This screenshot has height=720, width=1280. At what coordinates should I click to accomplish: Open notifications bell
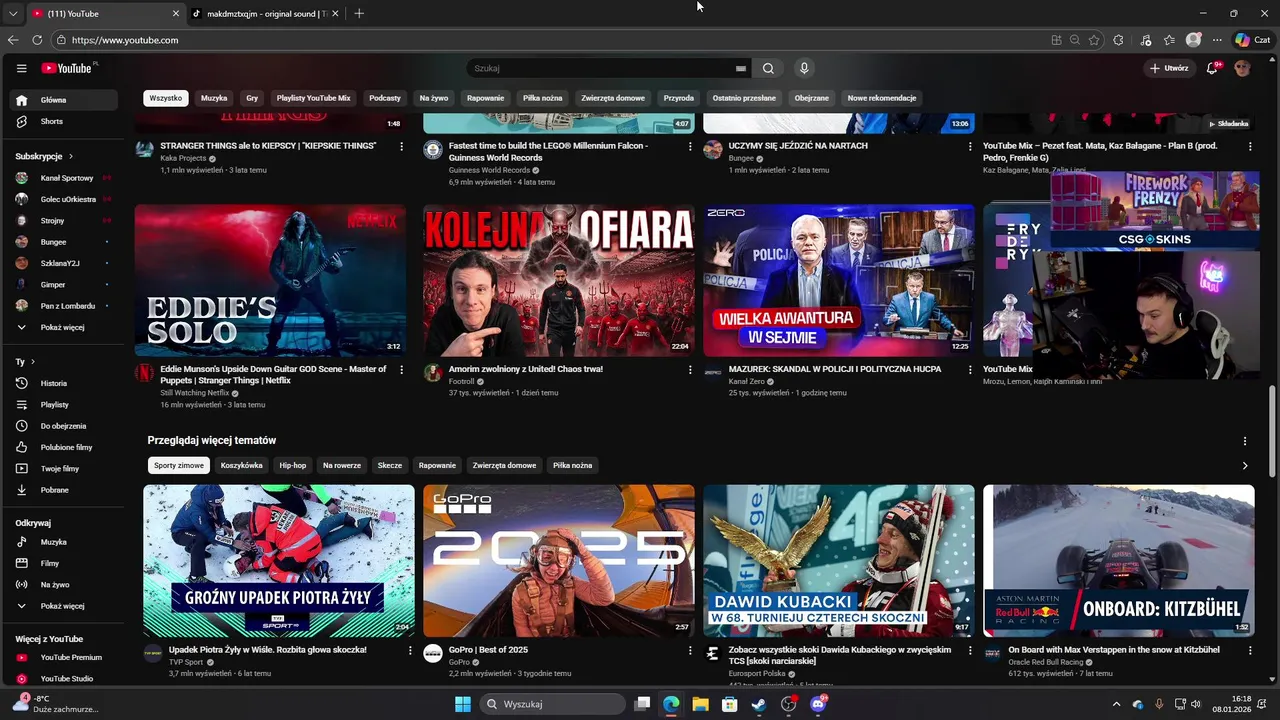[1212, 68]
